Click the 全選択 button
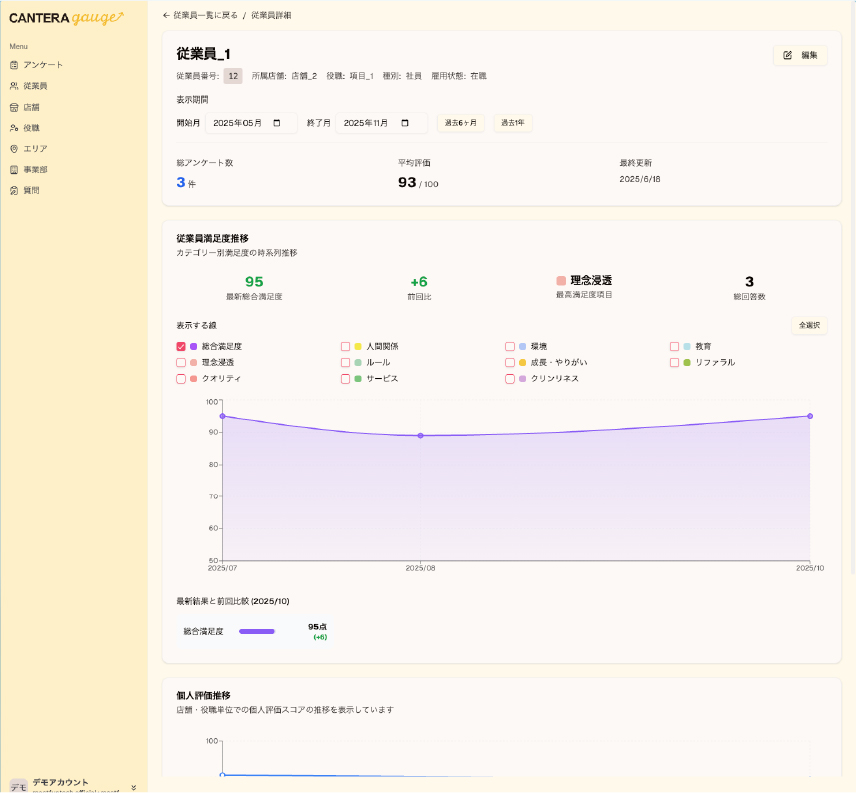 tap(808, 325)
